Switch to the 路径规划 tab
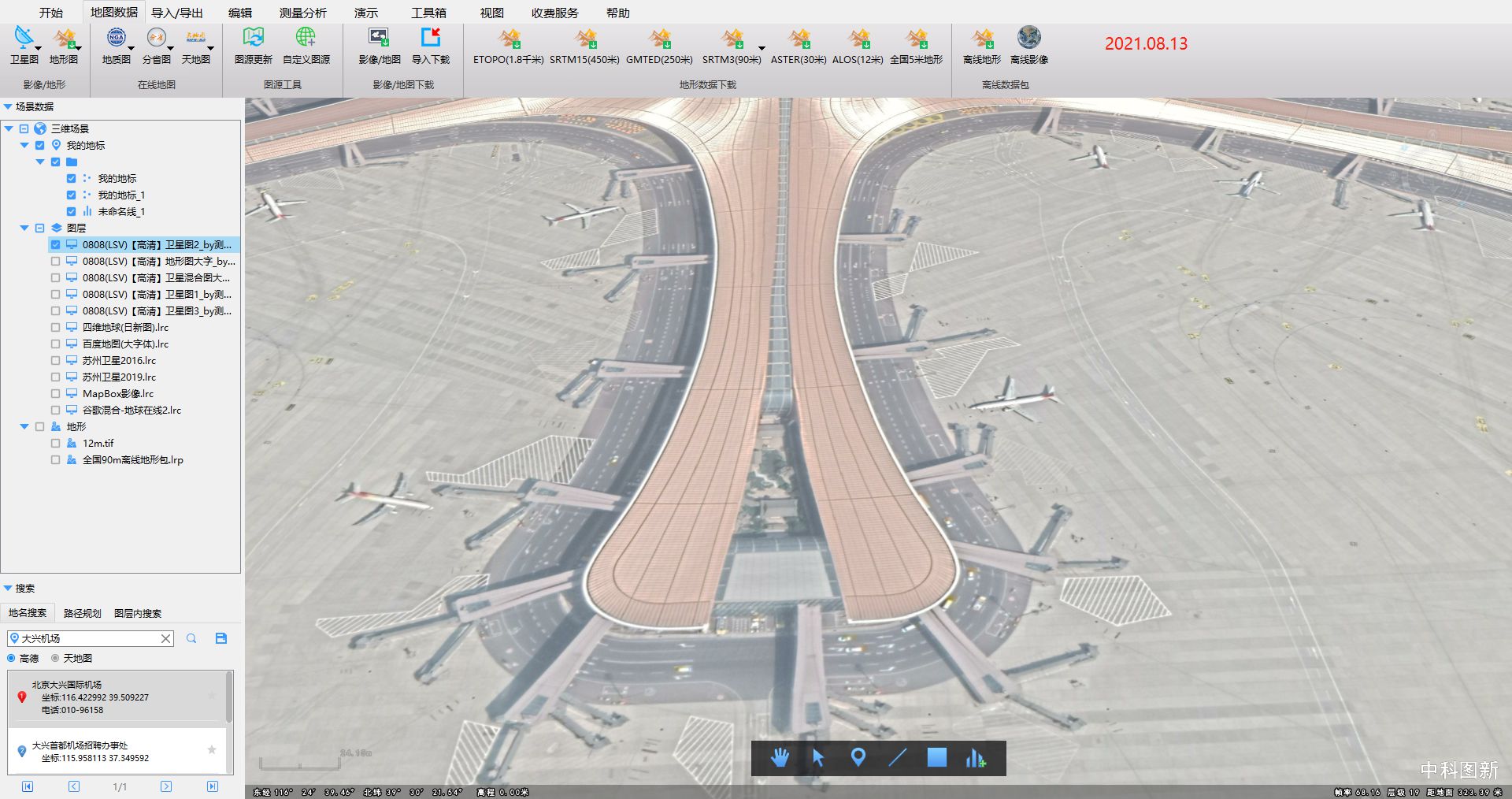This screenshot has height=799, width=1512. click(x=83, y=613)
